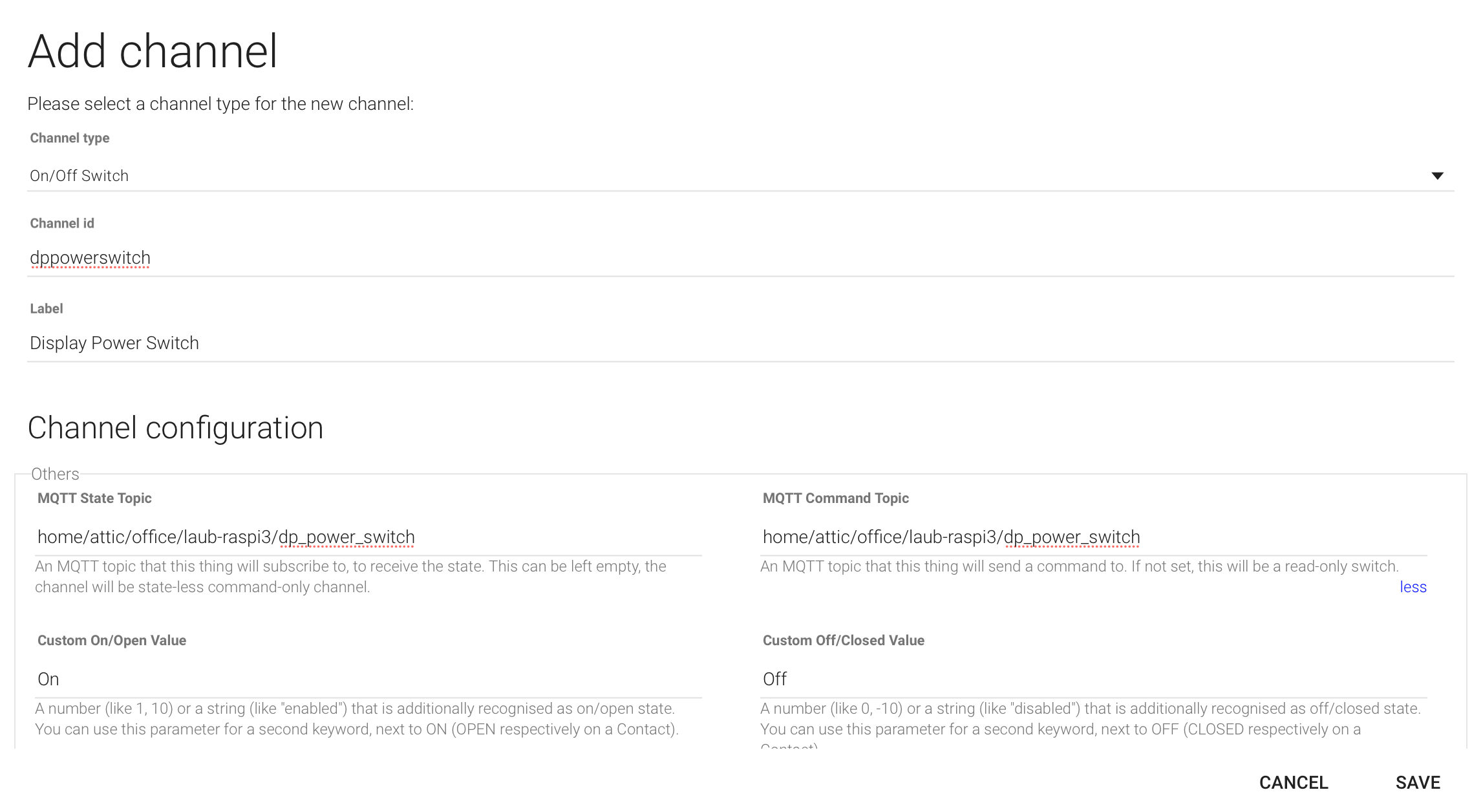Click the "Channel configuration" section heading

click(175, 428)
